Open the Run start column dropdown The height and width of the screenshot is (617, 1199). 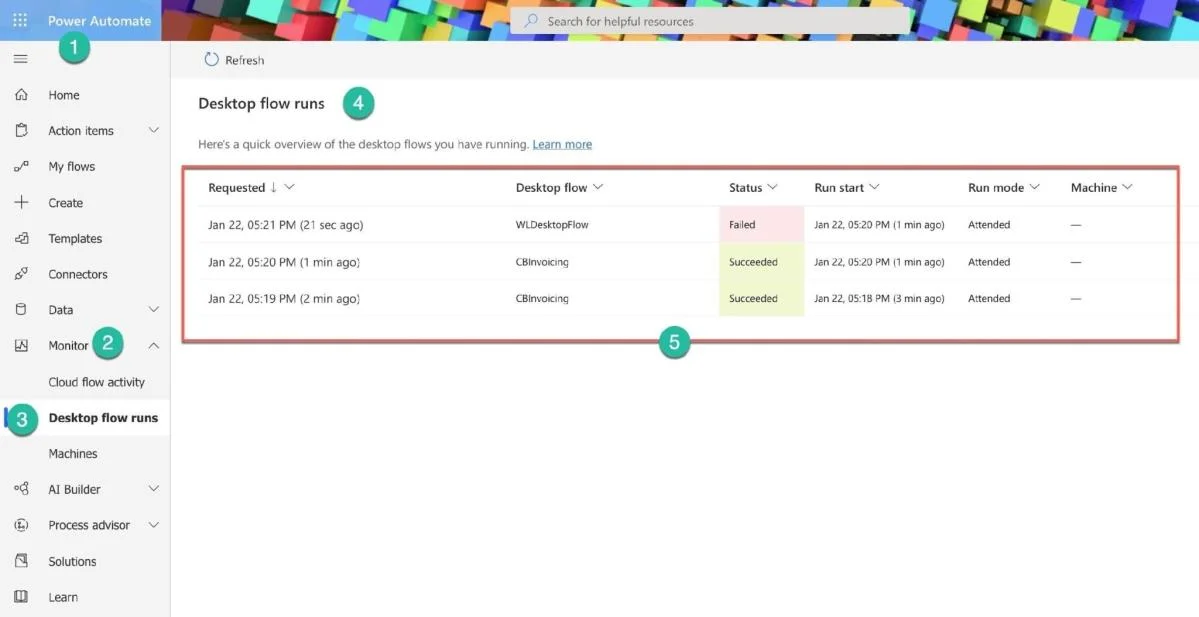click(874, 187)
